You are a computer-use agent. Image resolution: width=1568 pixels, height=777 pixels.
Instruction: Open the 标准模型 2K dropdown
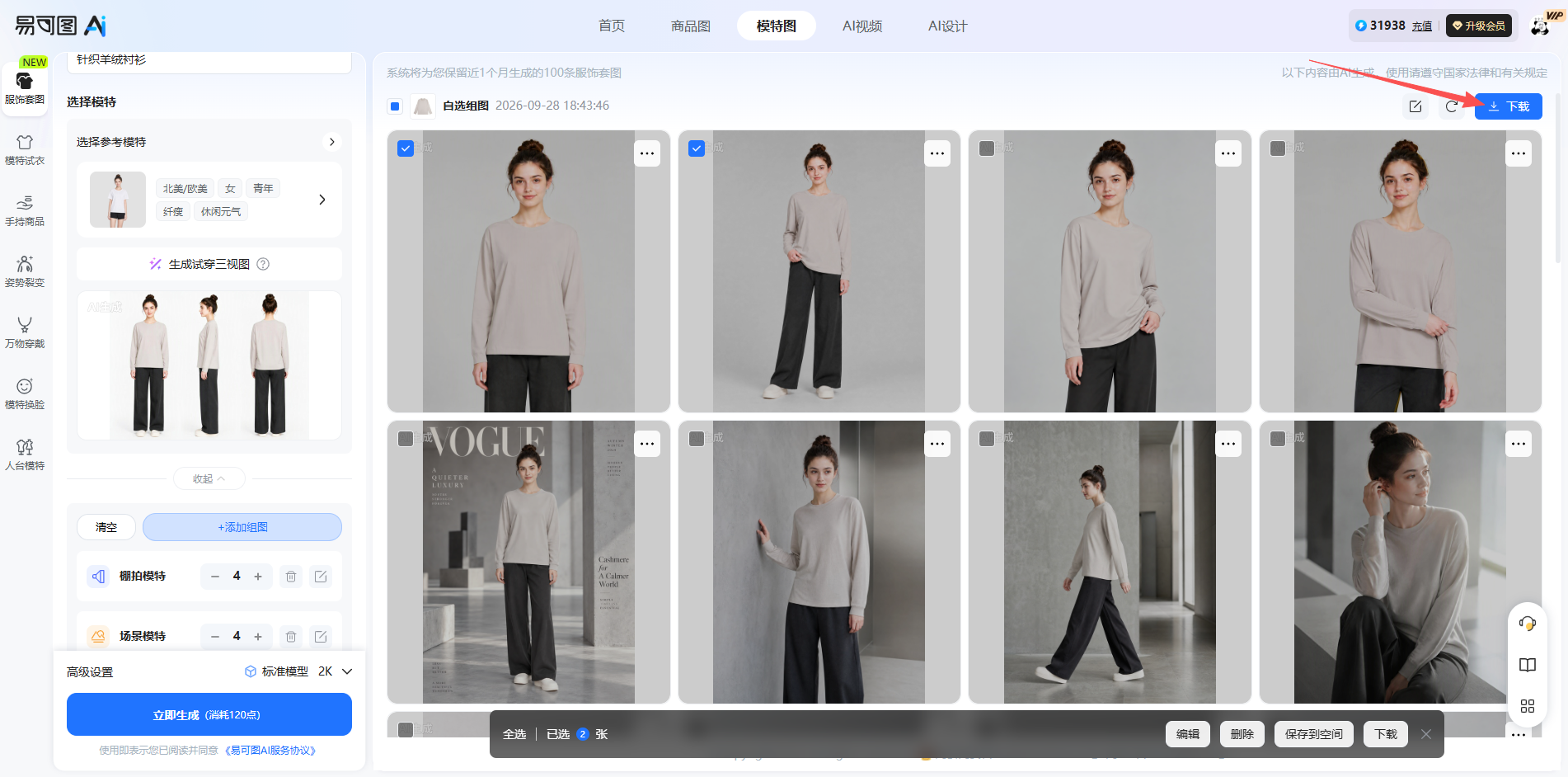[x=298, y=671]
